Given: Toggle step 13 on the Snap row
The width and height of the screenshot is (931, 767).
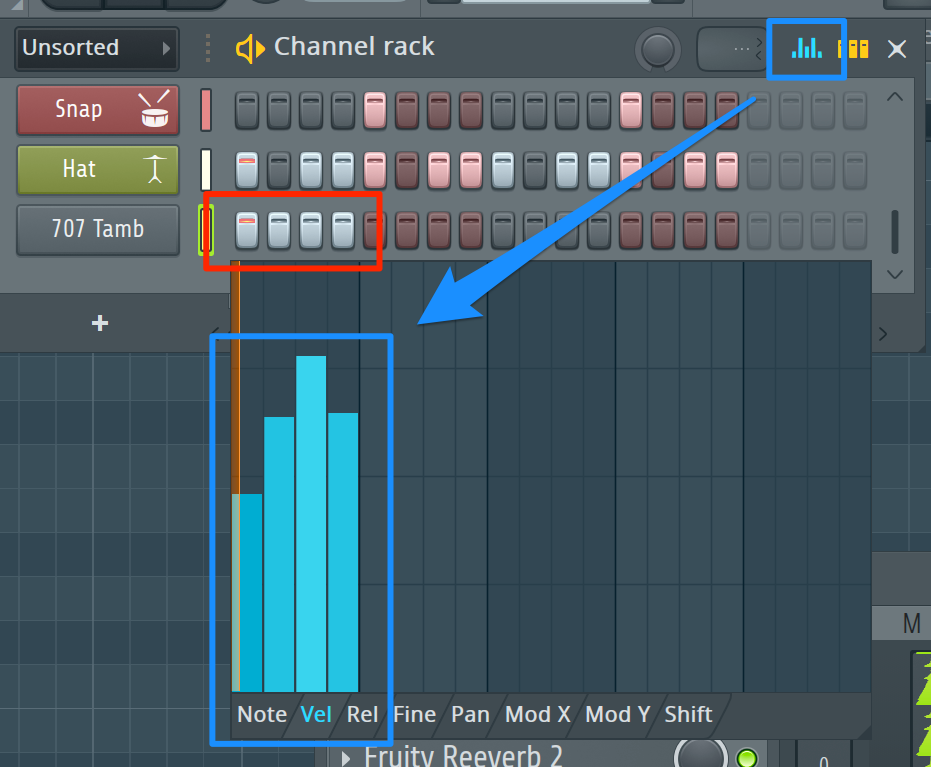Looking at the screenshot, I should pyautogui.click(x=631, y=110).
